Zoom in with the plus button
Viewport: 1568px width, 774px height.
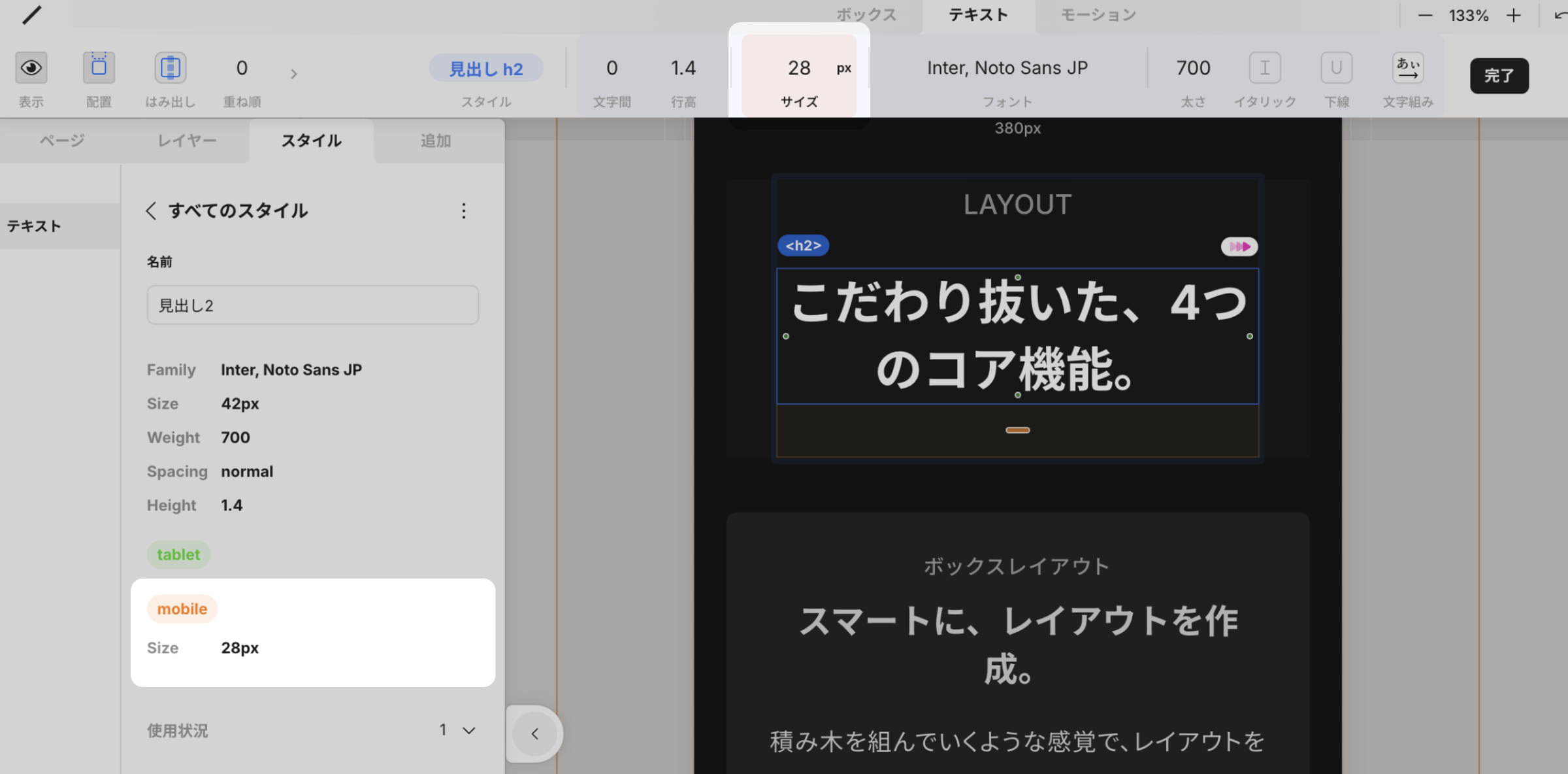click(x=1514, y=16)
